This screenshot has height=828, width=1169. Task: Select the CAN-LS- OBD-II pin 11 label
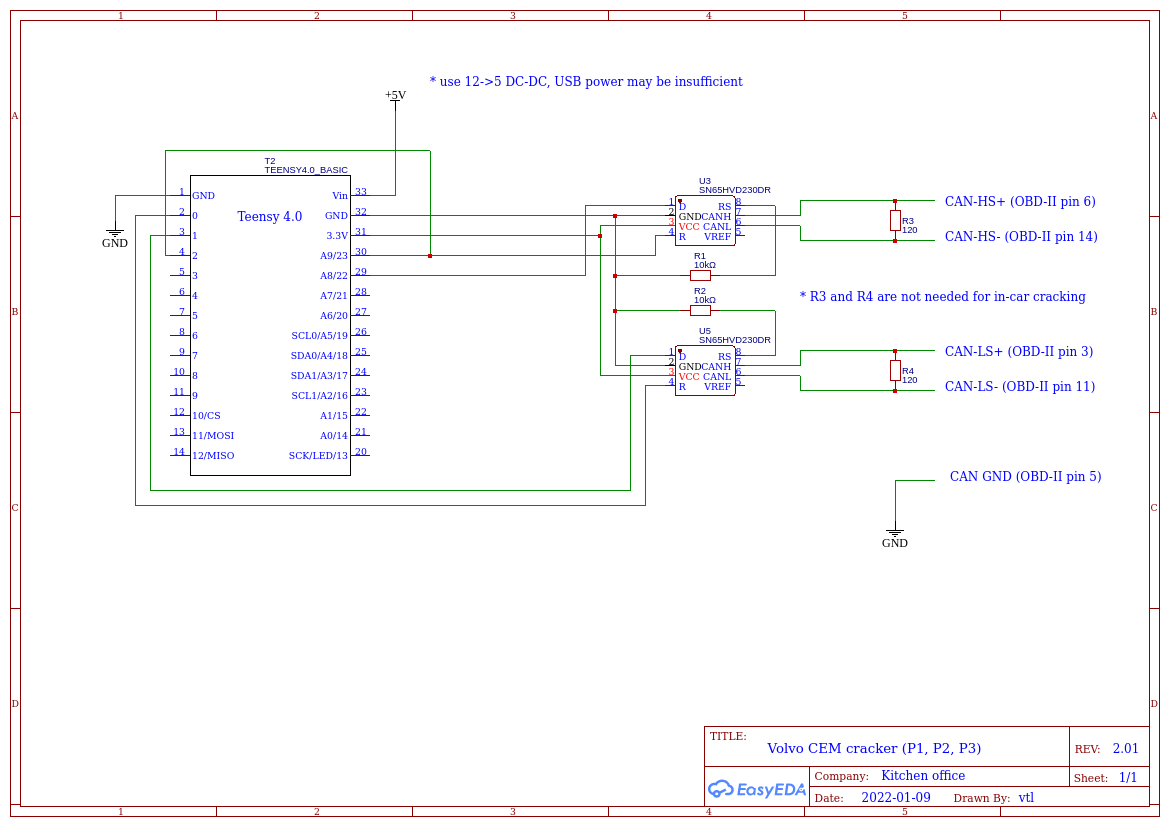[x=1022, y=386]
